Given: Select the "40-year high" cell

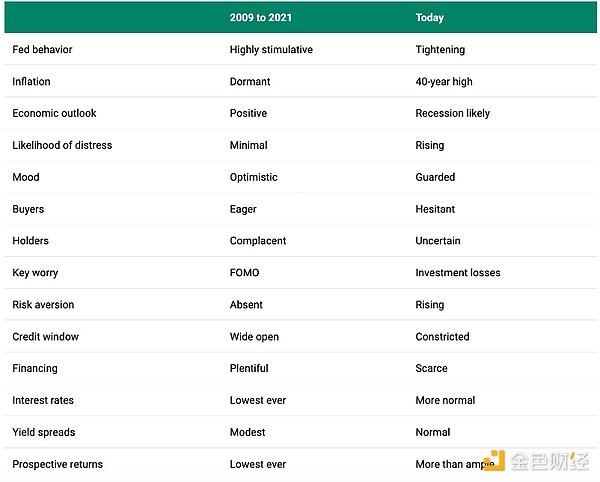Looking at the screenshot, I should click(x=446, y=81).
